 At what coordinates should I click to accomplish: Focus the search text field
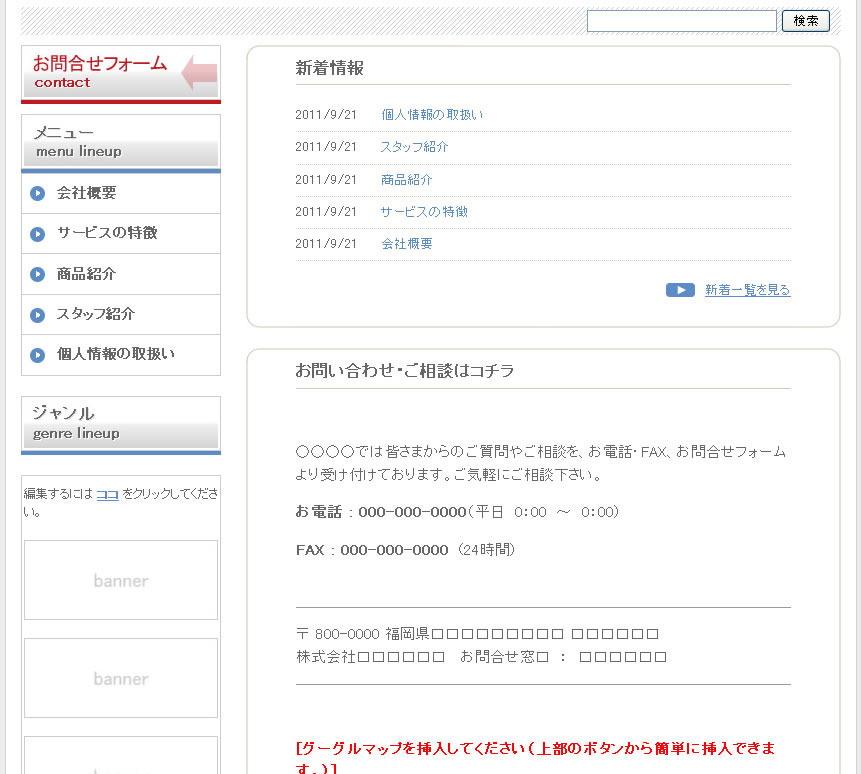coord(681,21)
